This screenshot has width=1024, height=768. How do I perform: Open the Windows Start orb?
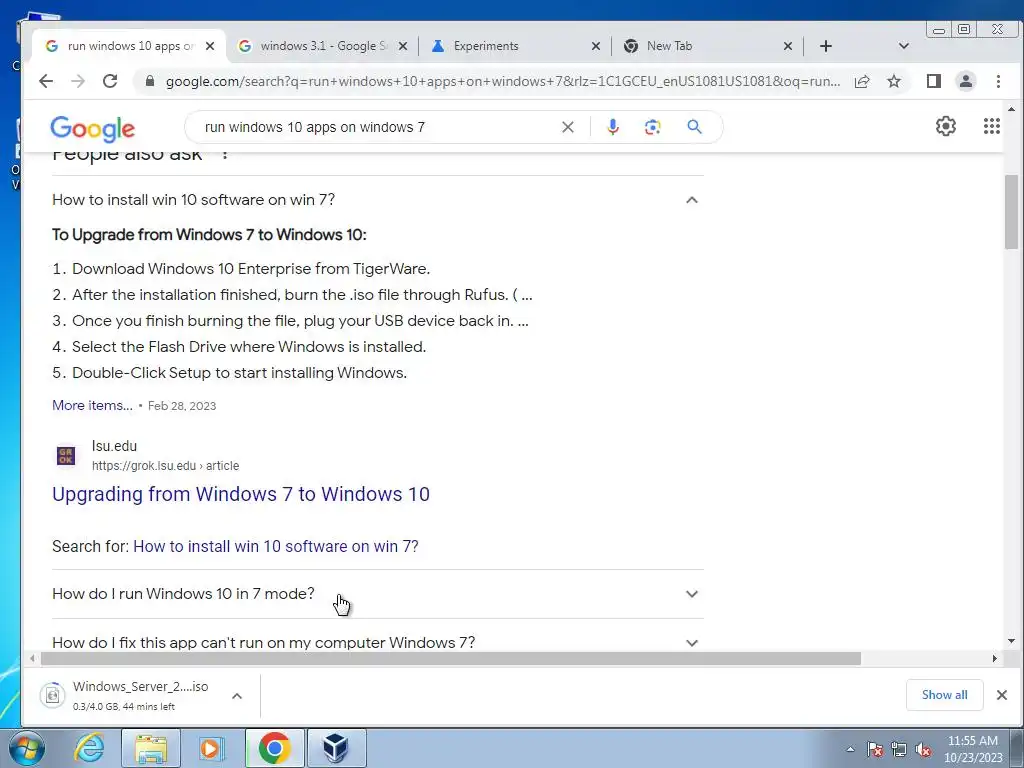coord(26,748)
